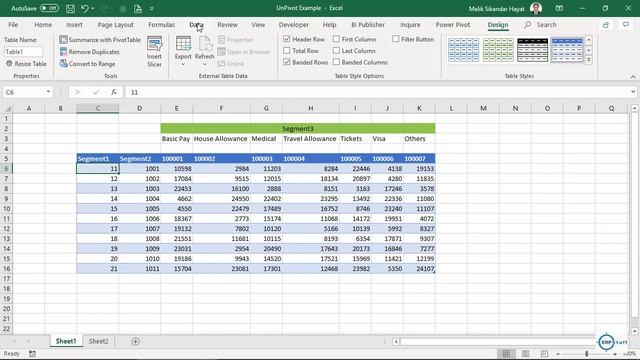The width and height of the screenshot is (640, 360).
Task: Click the macro recording icon in status bar
Action: tap(32, 353)
